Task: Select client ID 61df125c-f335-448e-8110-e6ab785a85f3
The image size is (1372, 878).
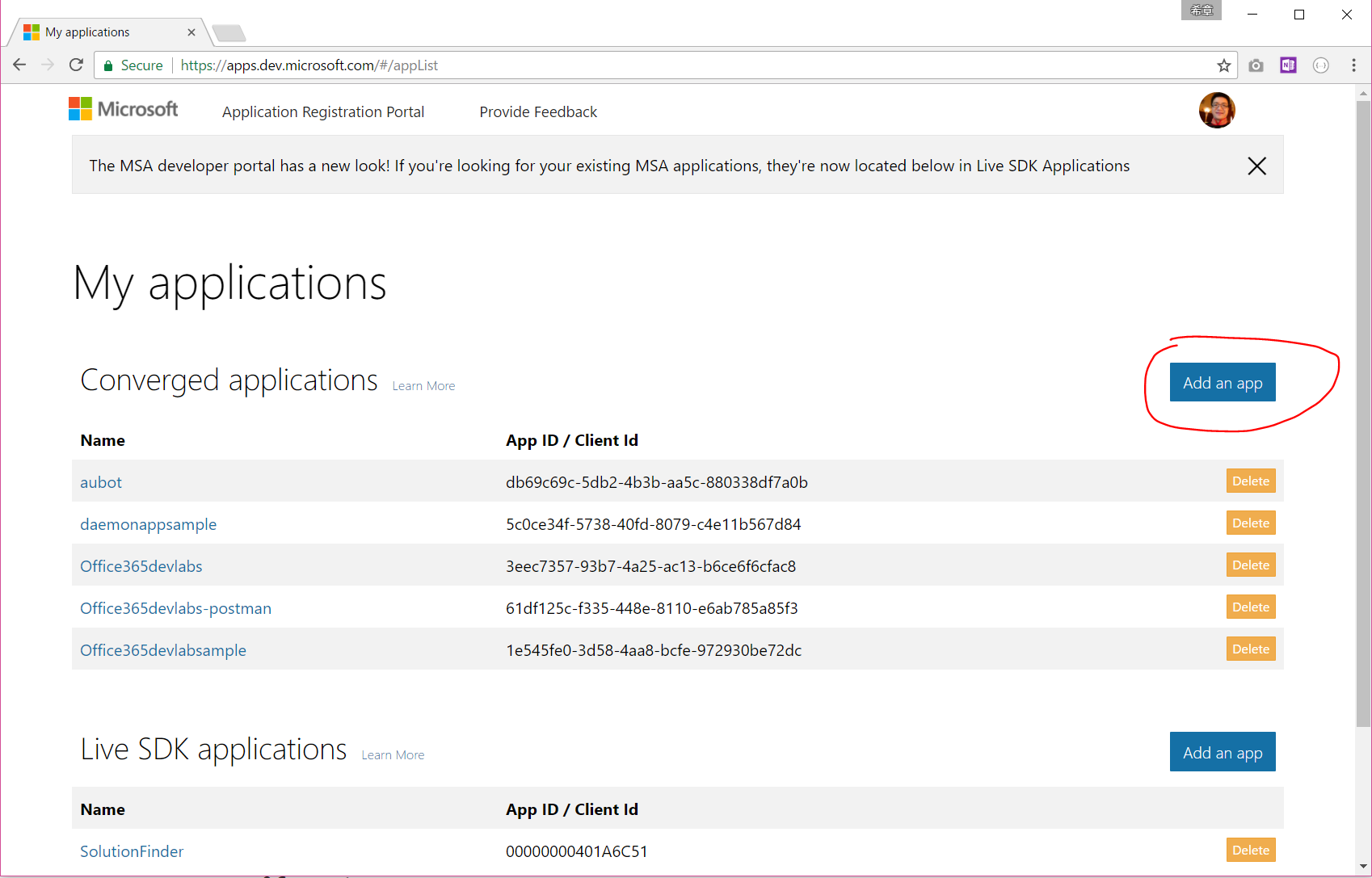Action: [x=652, y=608]
